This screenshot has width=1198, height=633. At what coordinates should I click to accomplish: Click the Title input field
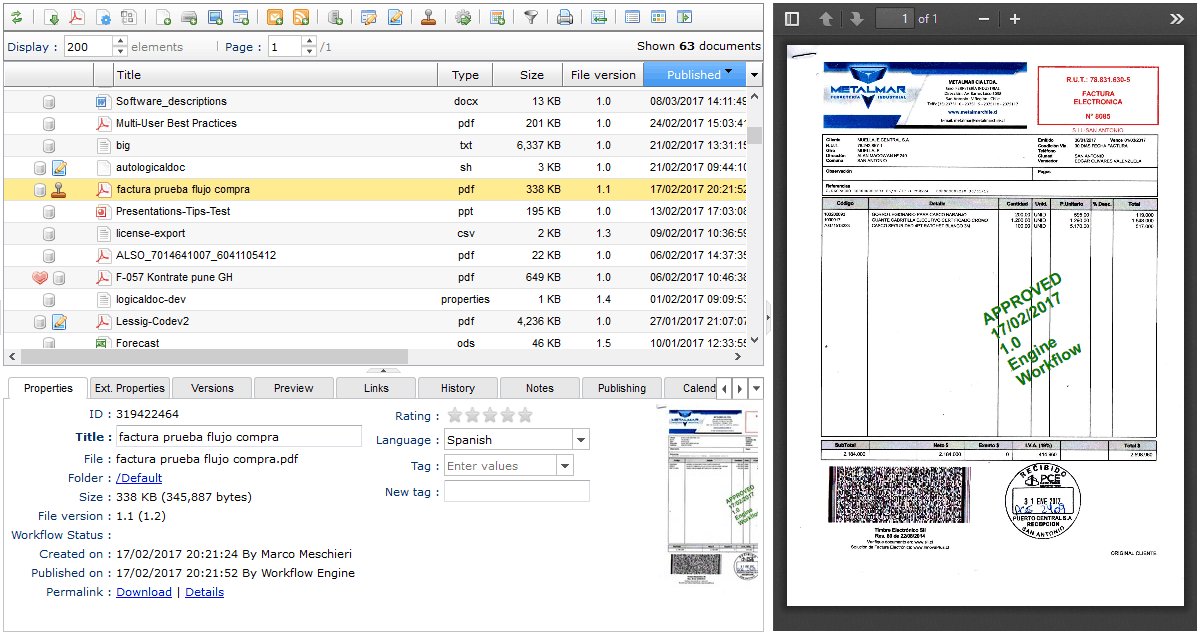tap(238, 437)
